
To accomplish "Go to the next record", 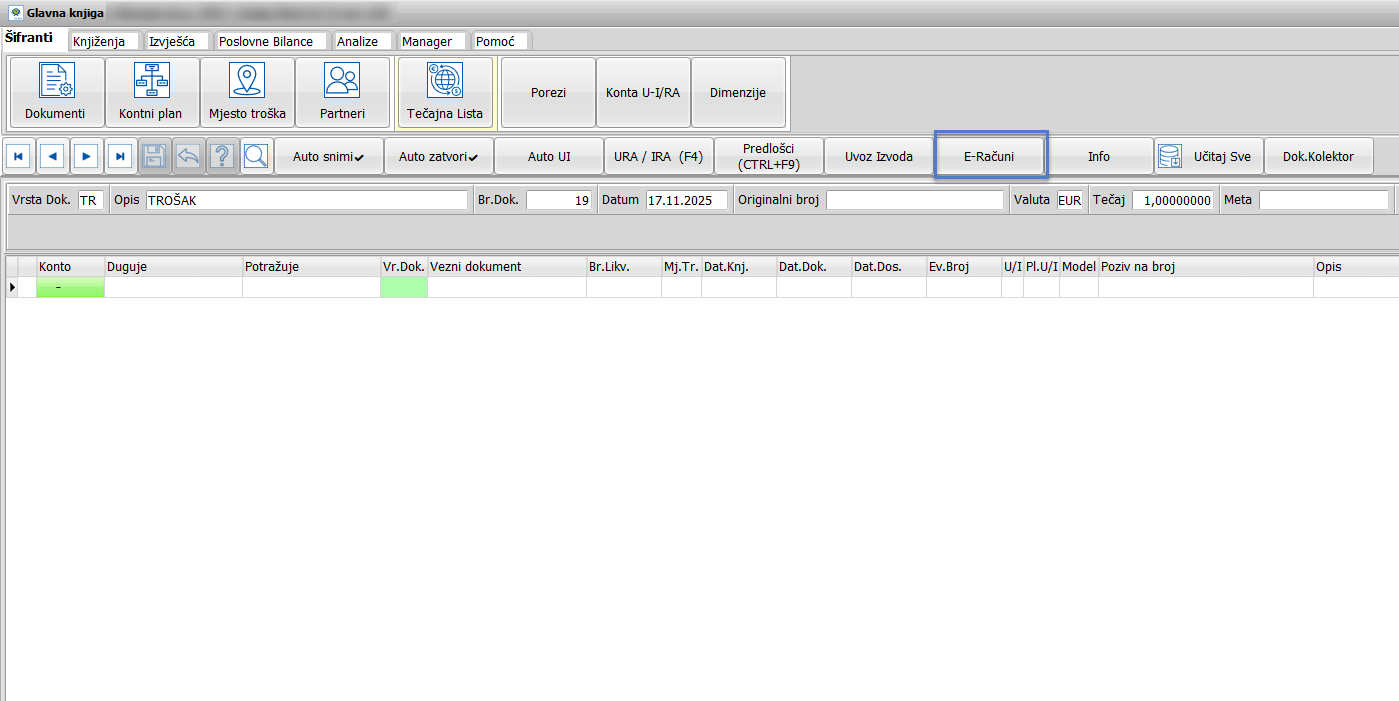I will pyautogui.click(x=87, y=157).
